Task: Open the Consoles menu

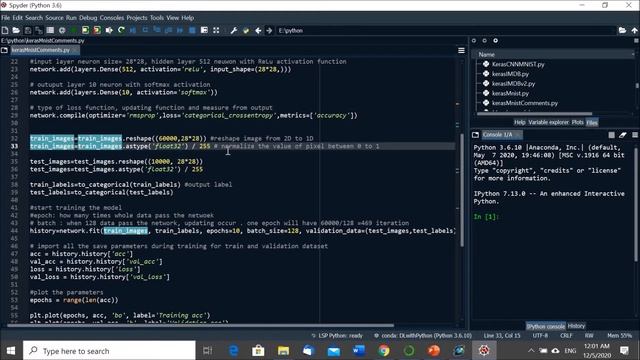Action: (x=111, y=18)
